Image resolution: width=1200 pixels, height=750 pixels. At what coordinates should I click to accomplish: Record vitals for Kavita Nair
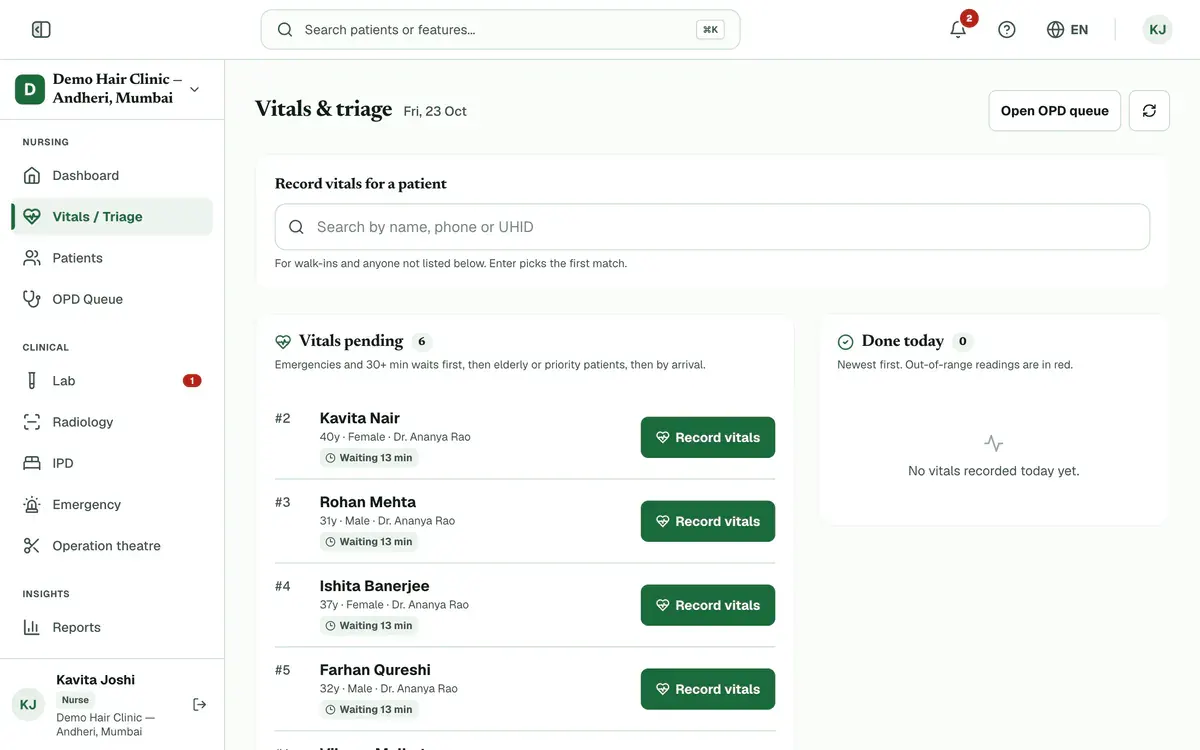click(708, 438)
